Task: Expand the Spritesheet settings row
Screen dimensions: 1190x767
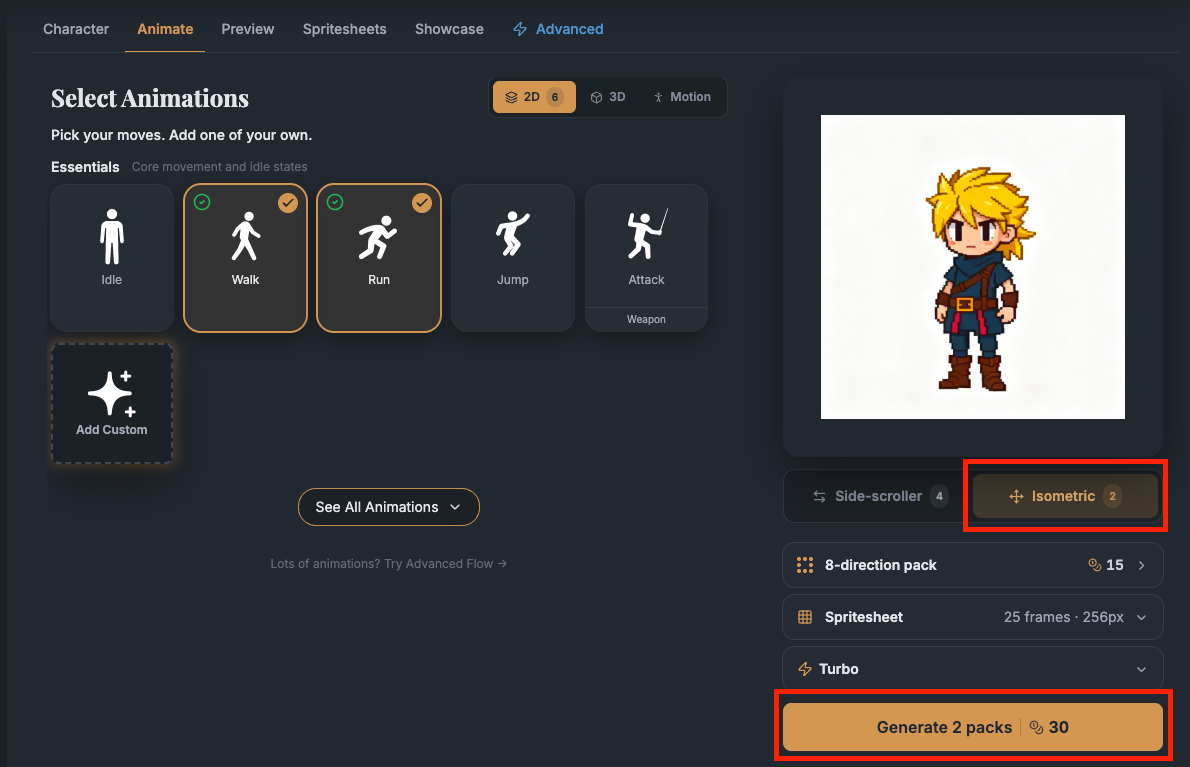Action: click(972, 617)
